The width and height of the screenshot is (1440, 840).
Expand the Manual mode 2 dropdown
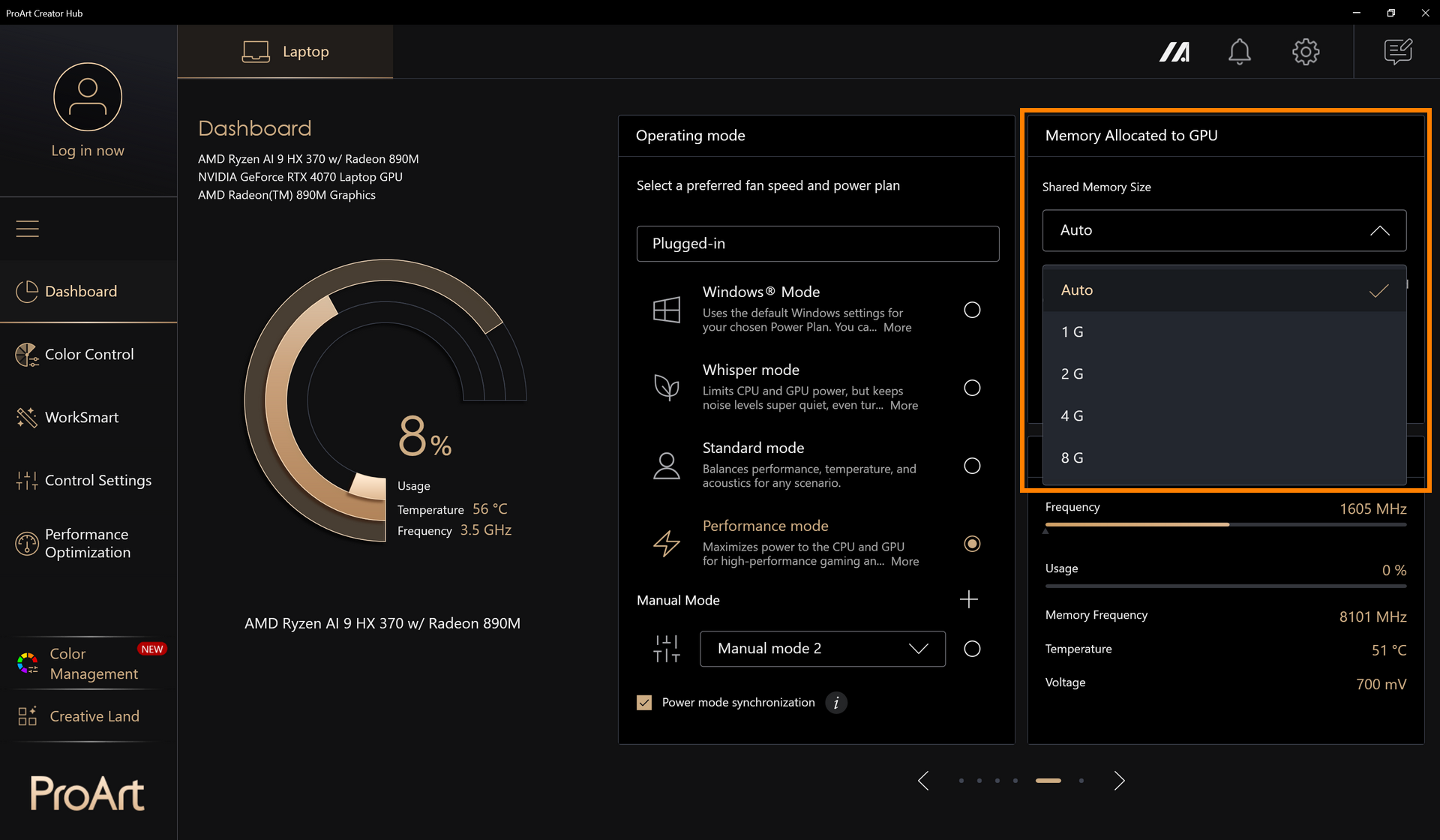823,649
